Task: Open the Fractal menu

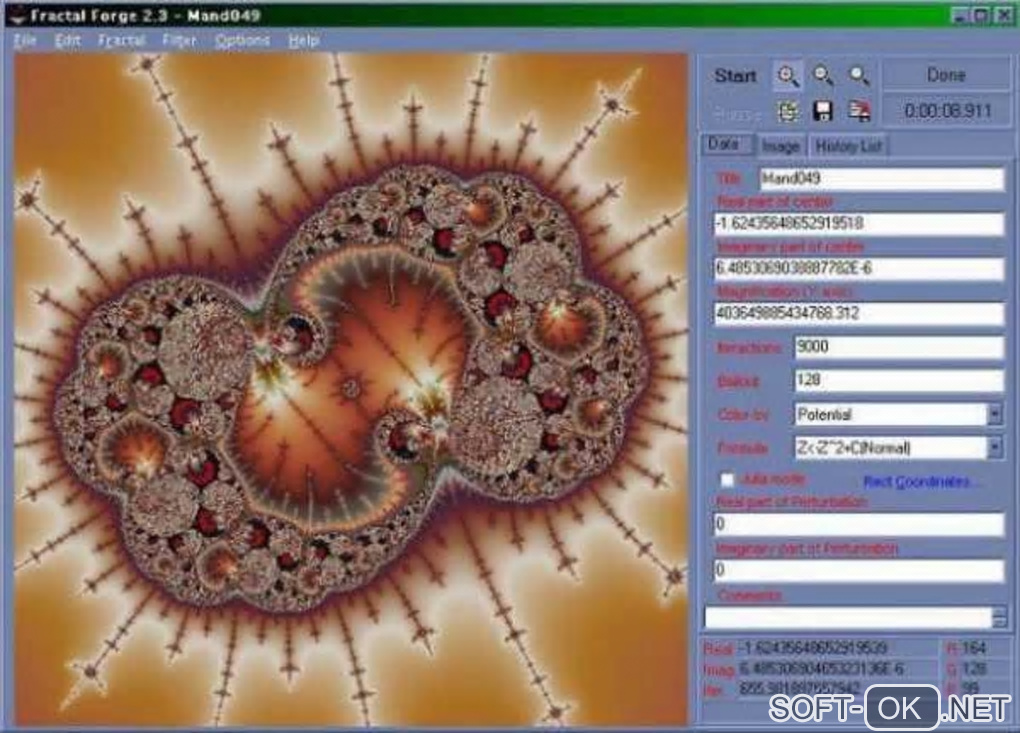Action: pyautogui.click(x=122, y=40)
